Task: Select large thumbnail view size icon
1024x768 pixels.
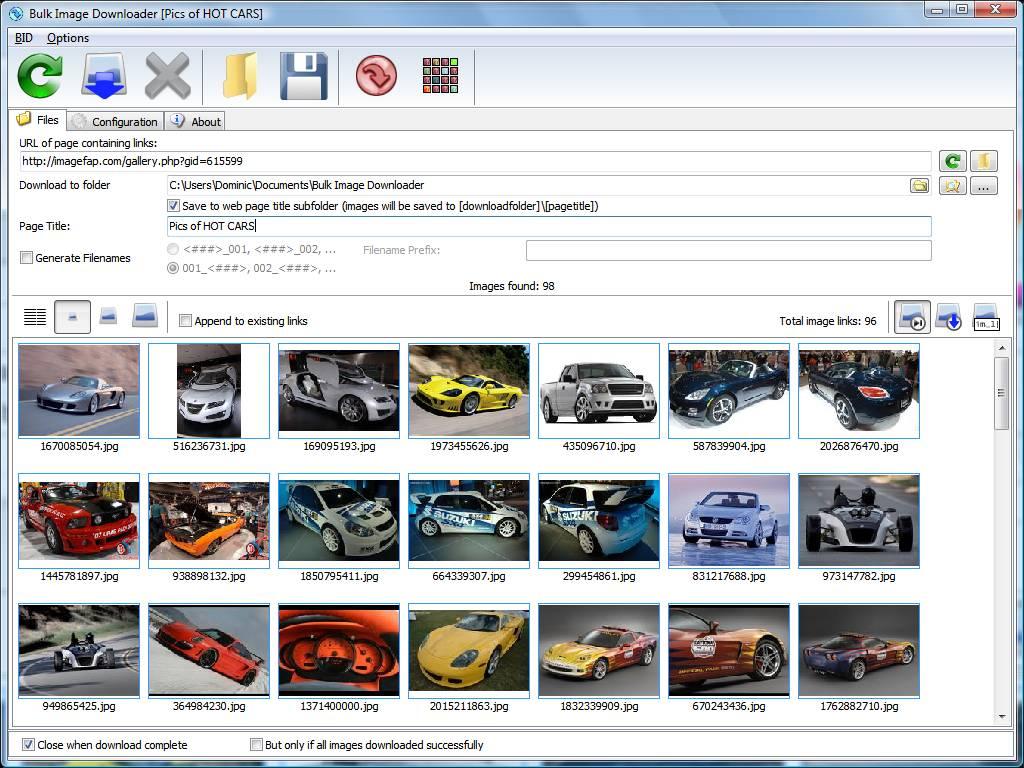Action: coord(145,316)
